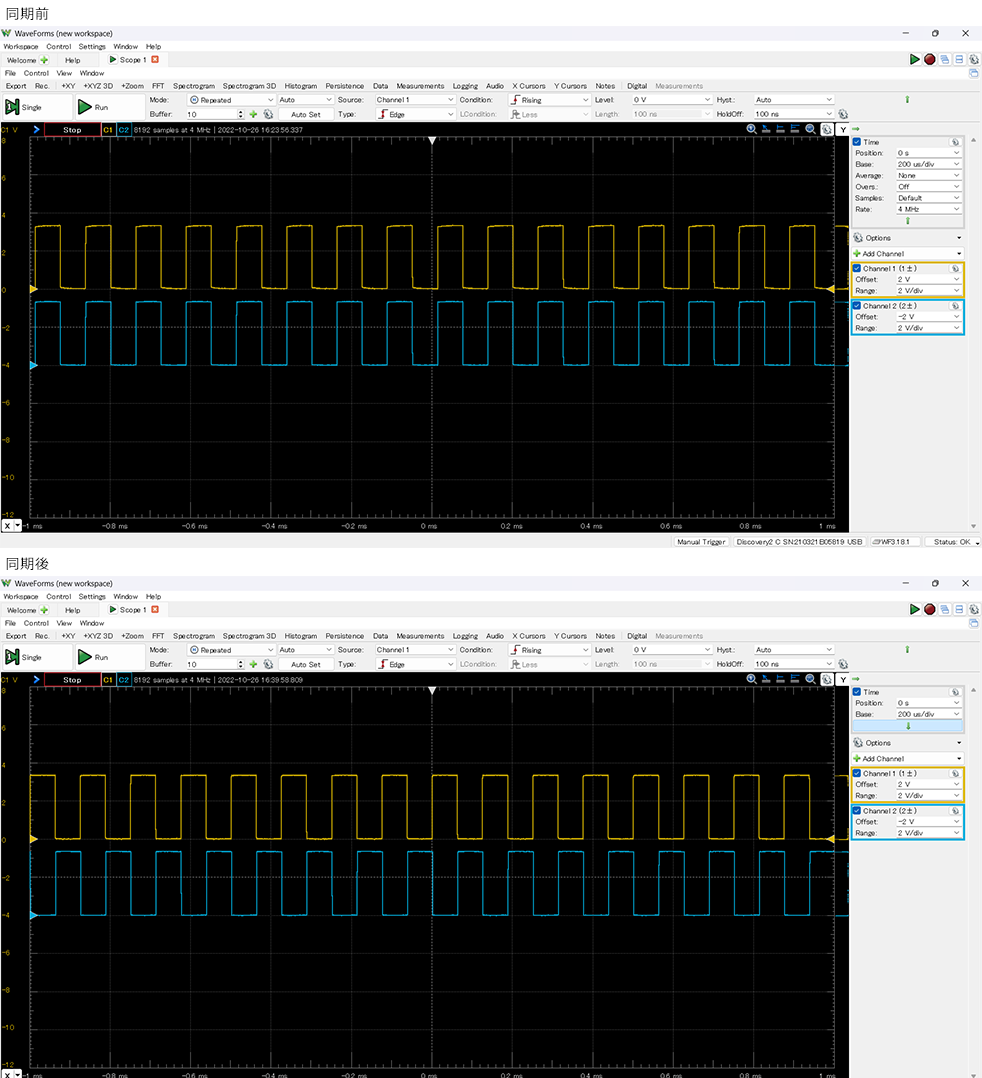Click green plus on Welcome tab, upper window
Image resolution: width=982 pixels, height=1078 pixels.
point(44,60)
